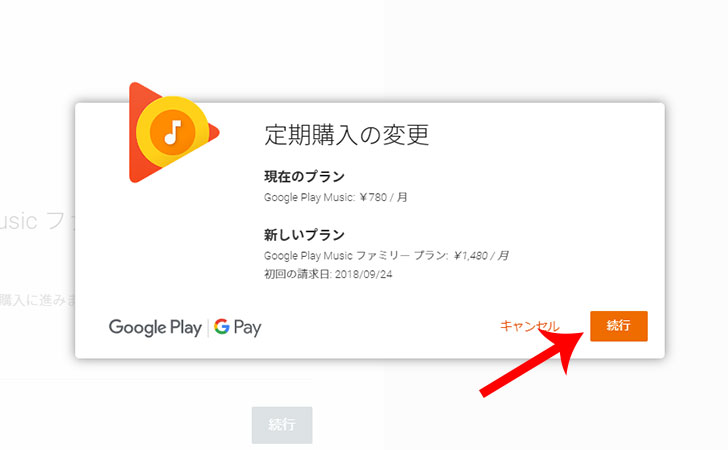Click the white music note in the logo
The height and width of the screenshot is (450, 728).
click(x=173, y=132)
